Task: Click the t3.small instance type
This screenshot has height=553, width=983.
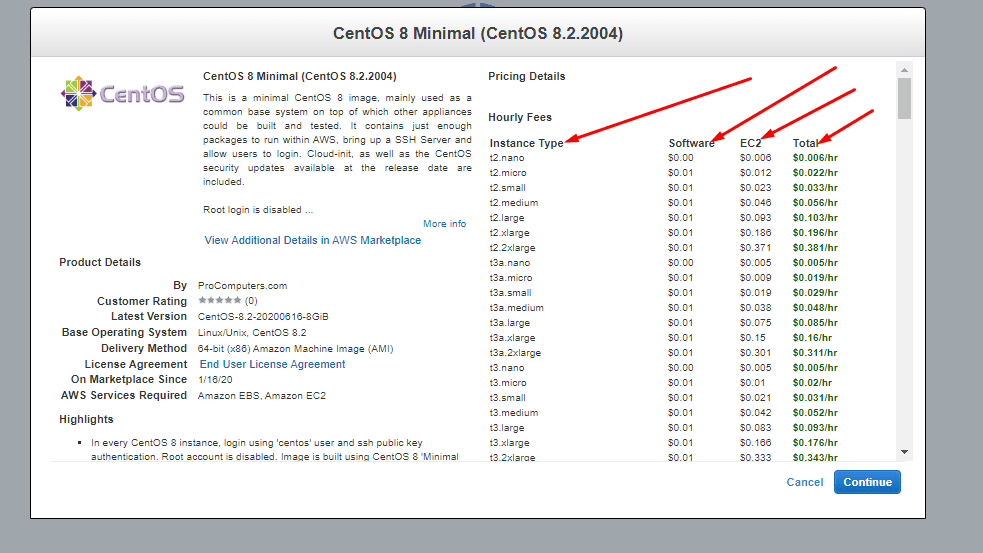Action: click(508, 398)
